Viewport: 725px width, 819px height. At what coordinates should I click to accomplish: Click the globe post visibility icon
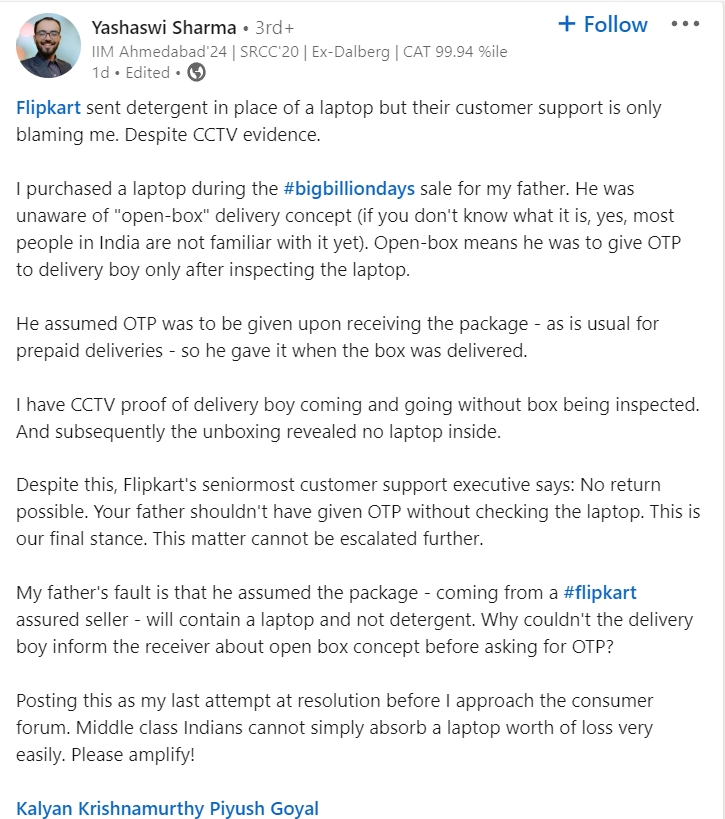[197, 72]
